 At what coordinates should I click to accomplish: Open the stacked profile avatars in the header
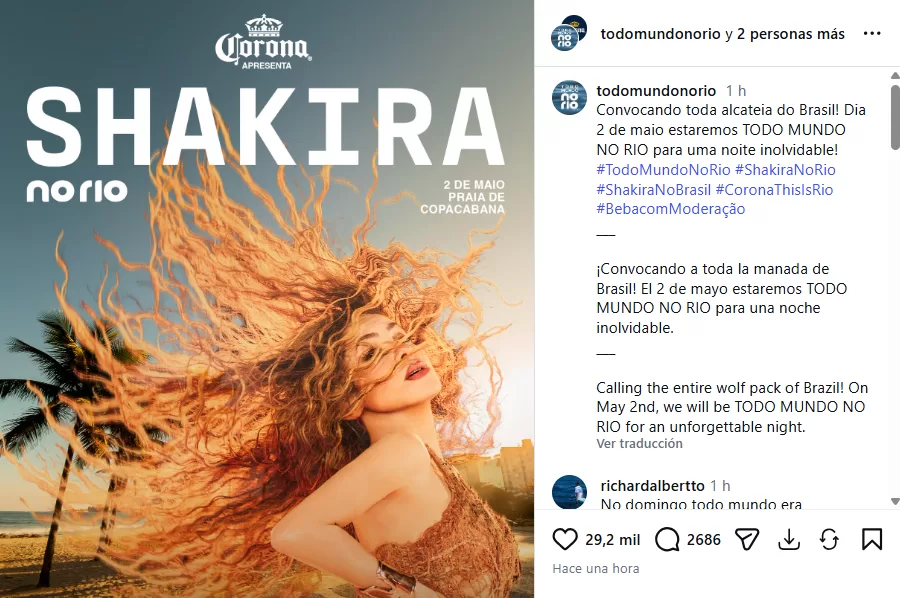568,33
